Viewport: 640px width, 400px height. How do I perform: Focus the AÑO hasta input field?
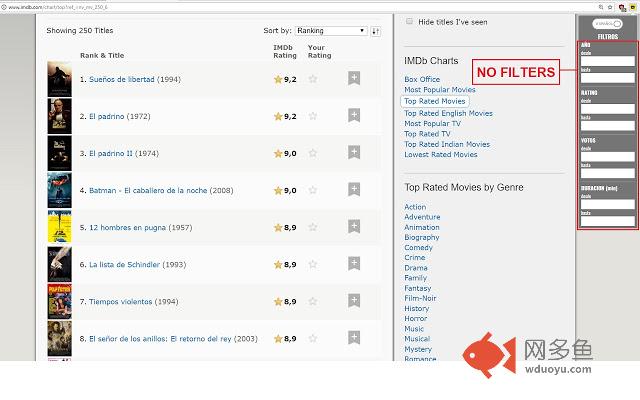point(607,78)
